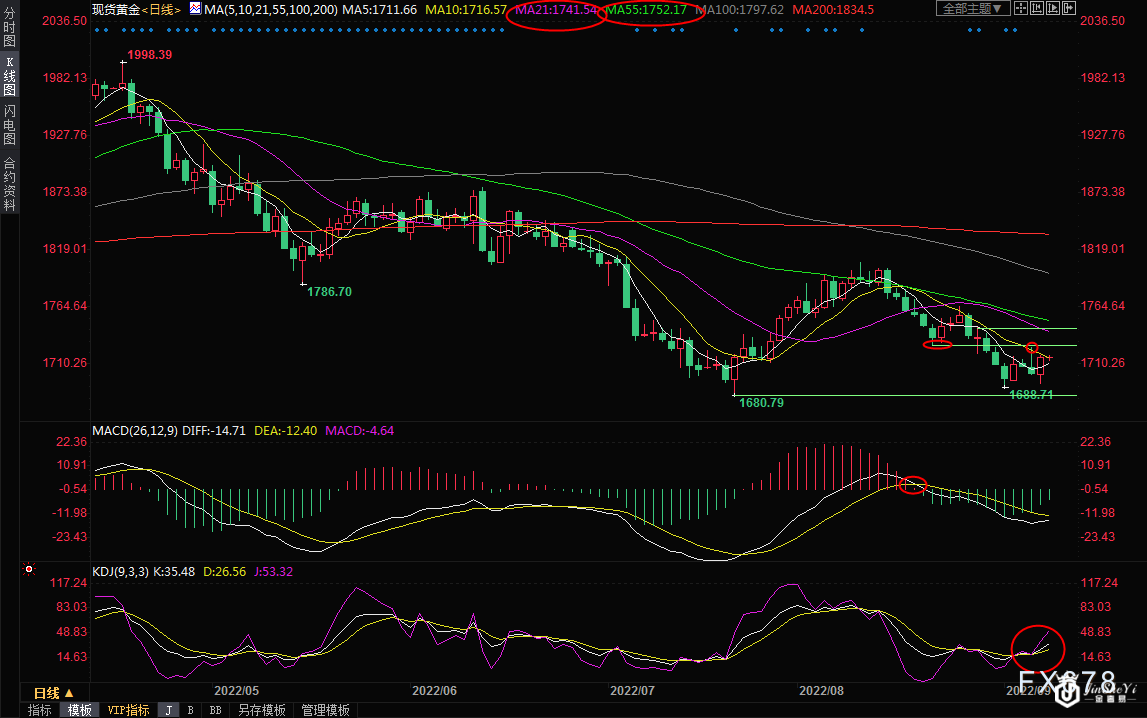Click the 另存模板 button

(262, 710)
